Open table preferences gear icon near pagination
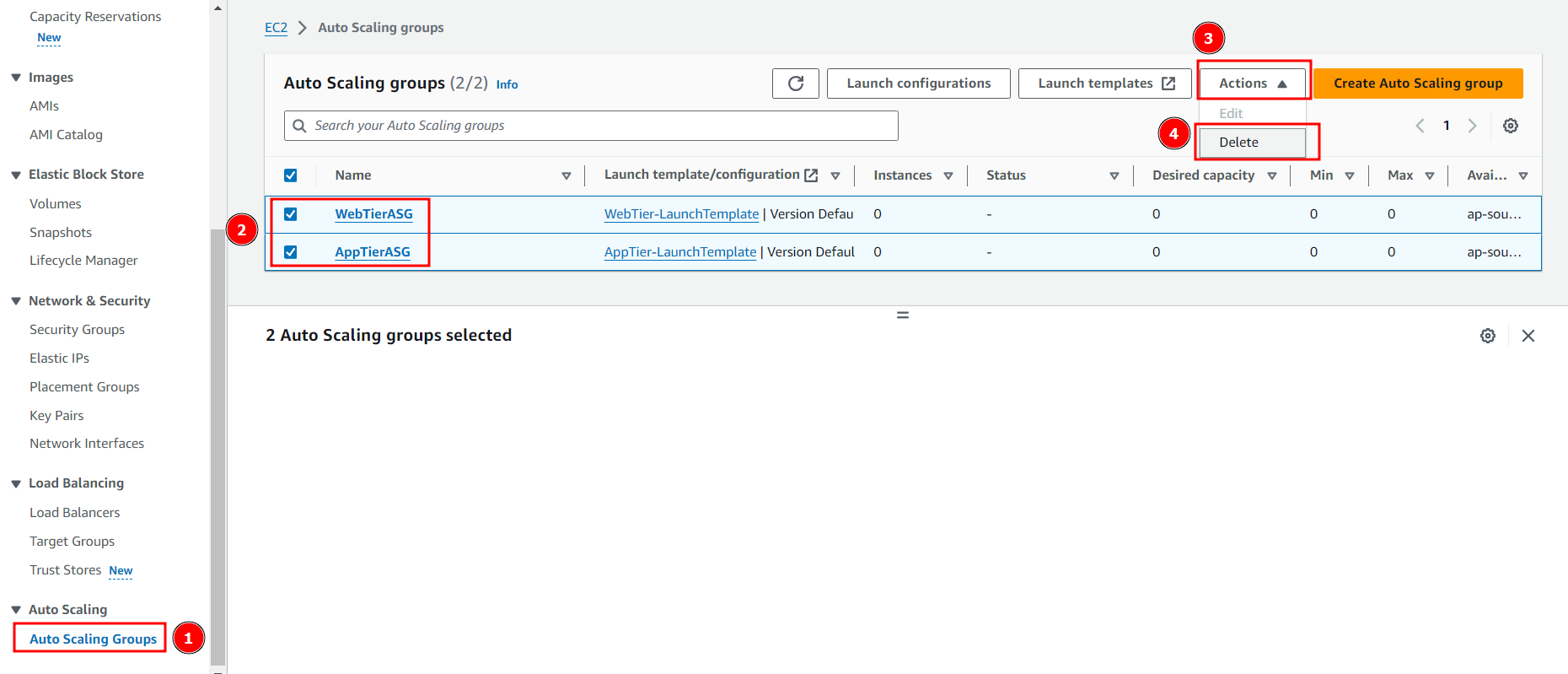 tap(1511, 126)
